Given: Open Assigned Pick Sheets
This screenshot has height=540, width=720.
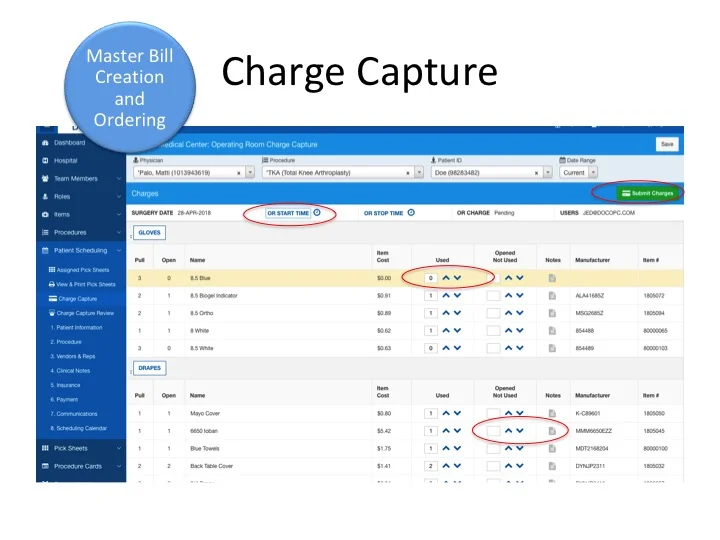Looking at the screenshot, I should pyautogui.click(x=79, y=270).
